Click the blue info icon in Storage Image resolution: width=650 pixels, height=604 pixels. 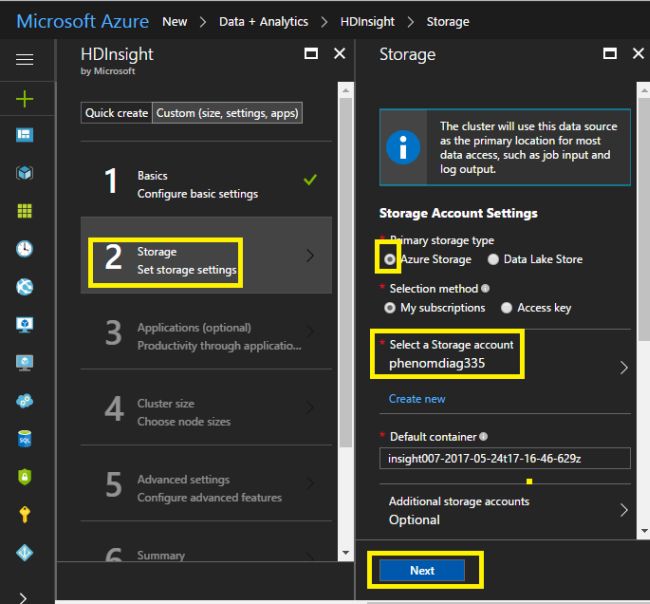click(403, 147)
